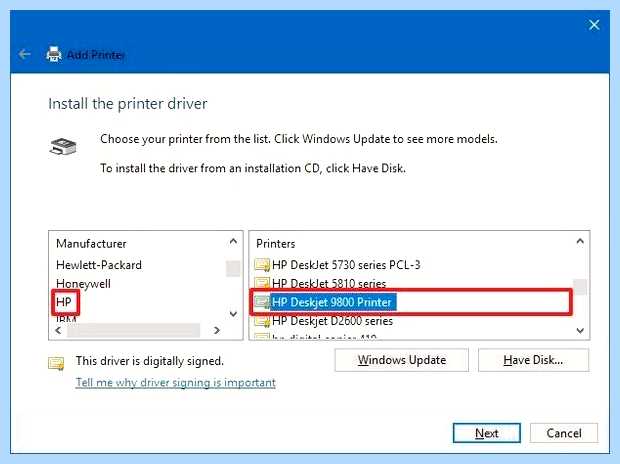This screenshot has height=464, width=620.
Task: Click Manufacturer horizontal scrollbar thumb
Action: coord(133,330)
